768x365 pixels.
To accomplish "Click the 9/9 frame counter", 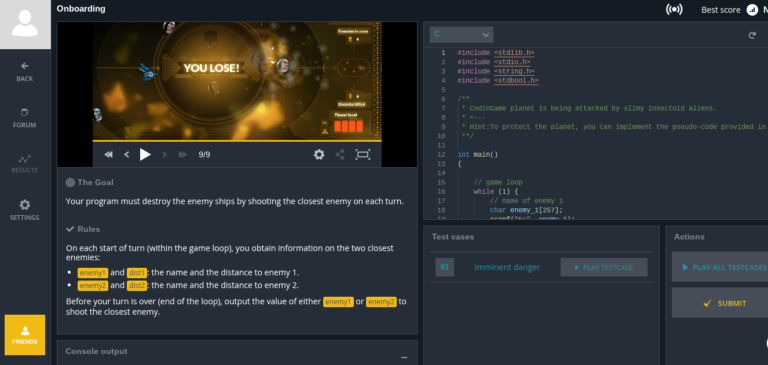I will coord(204,154).
